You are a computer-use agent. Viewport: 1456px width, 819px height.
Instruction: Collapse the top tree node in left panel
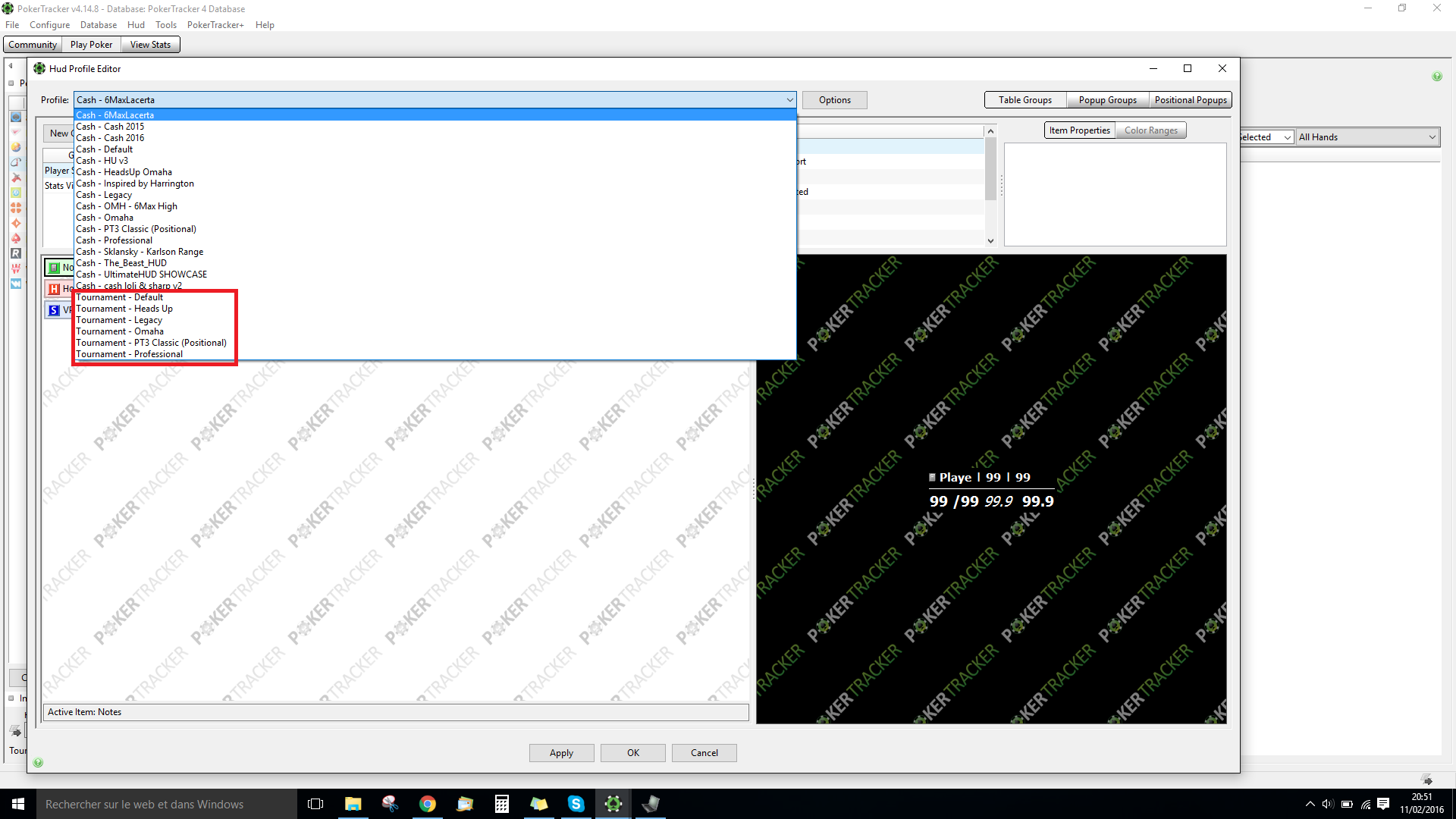(11, 83)
